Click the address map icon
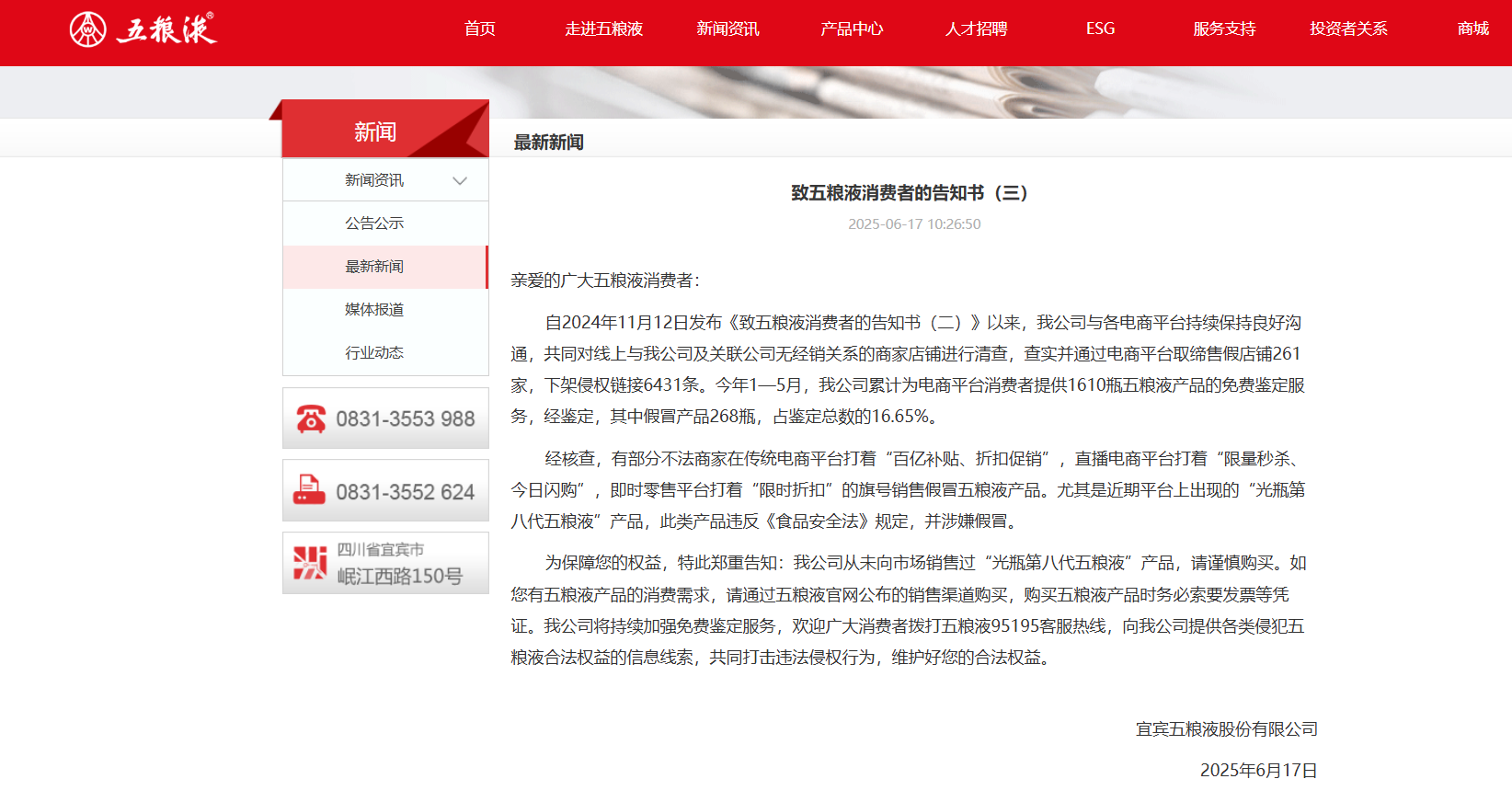 (310, 563)
